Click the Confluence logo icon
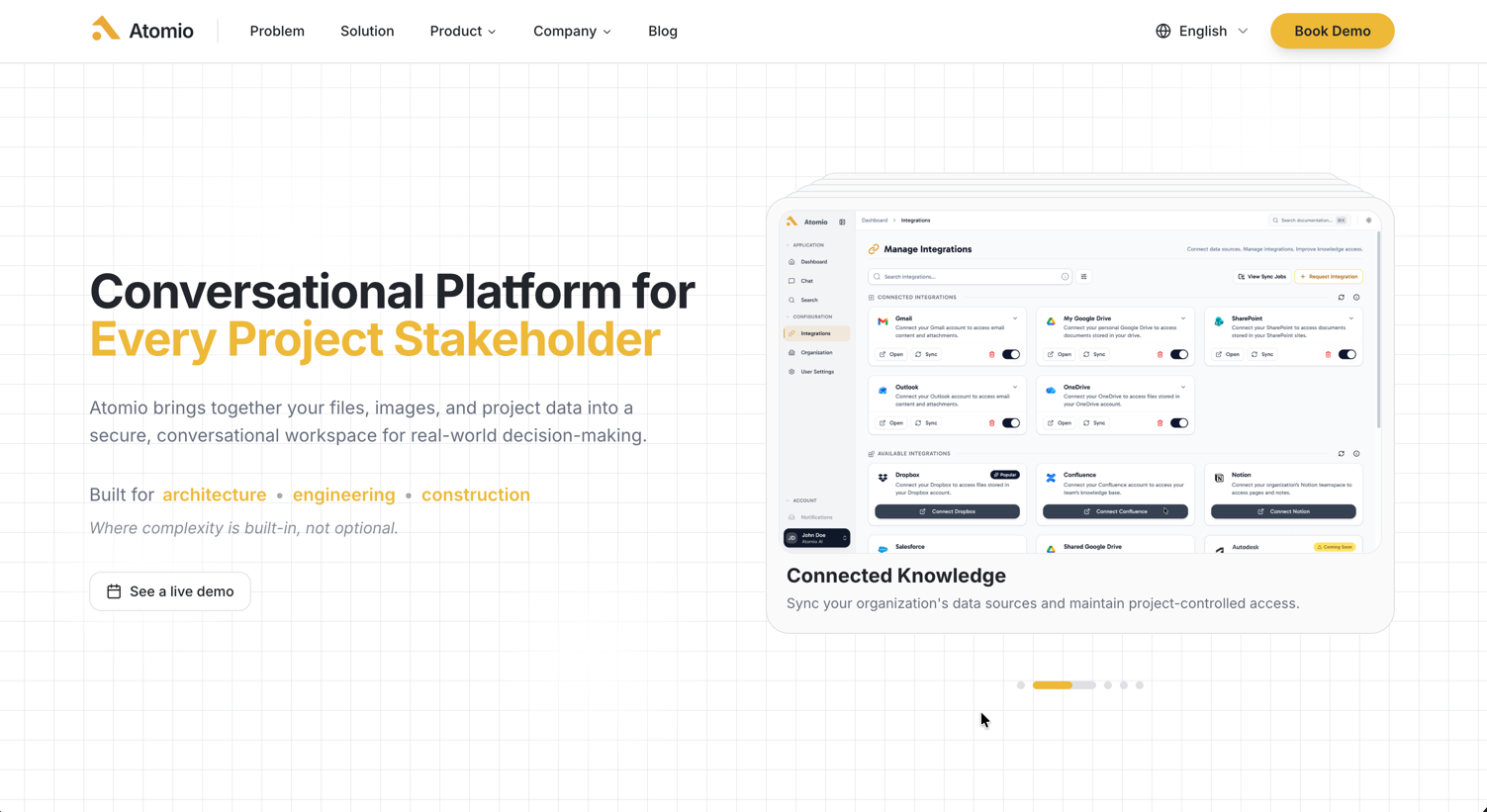 click(x=1051, y=478)
